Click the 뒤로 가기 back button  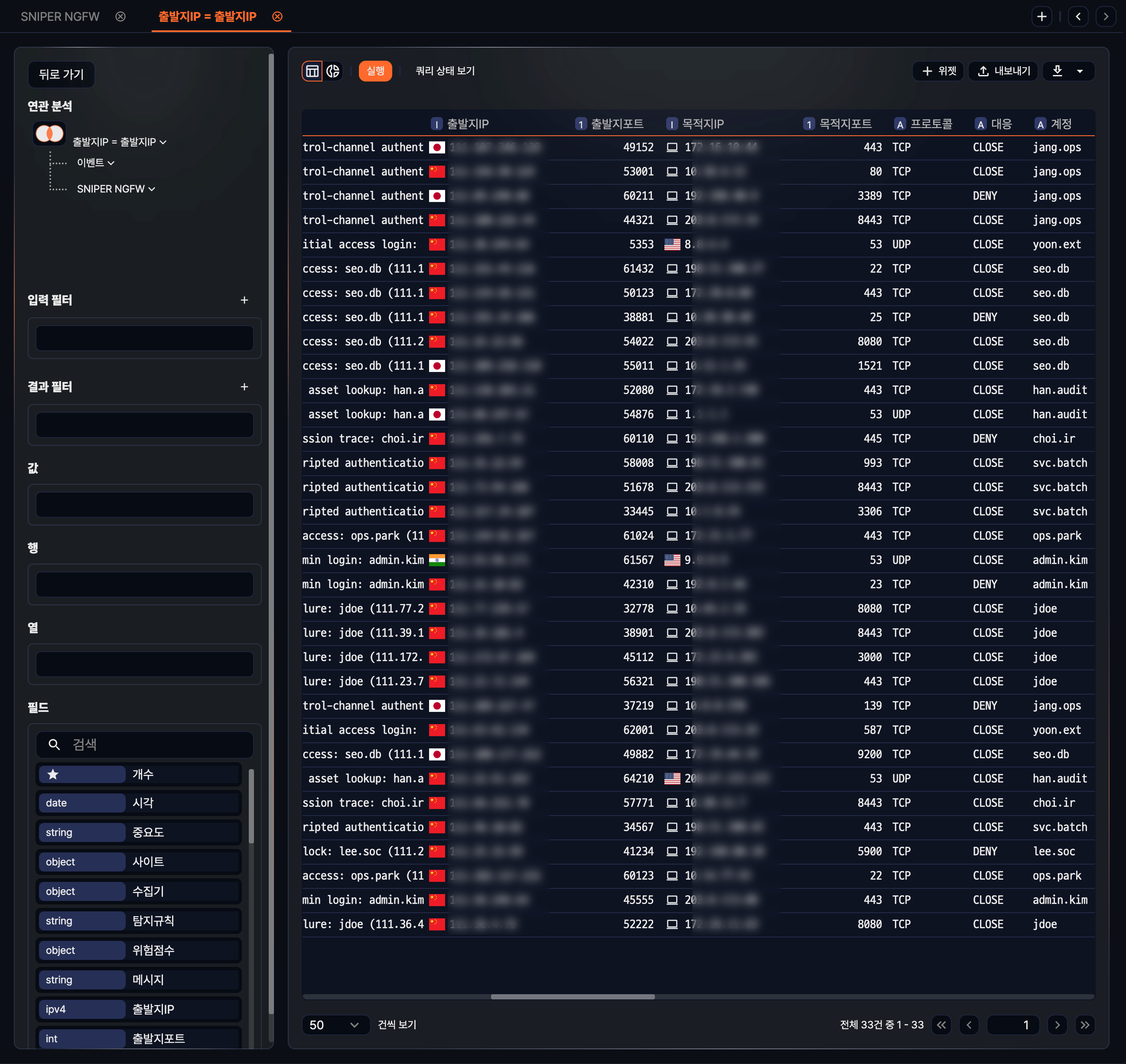coord(61,74)
